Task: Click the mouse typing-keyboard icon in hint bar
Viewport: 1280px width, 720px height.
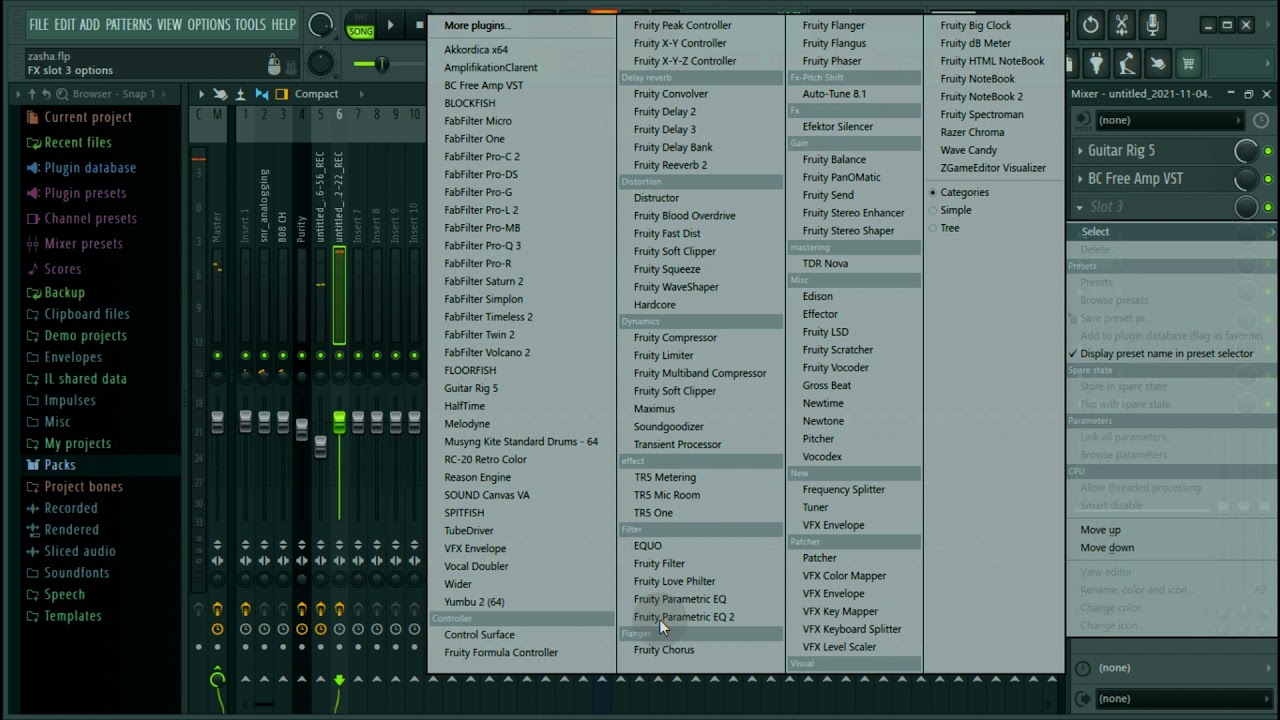Action: pos(274,66)
